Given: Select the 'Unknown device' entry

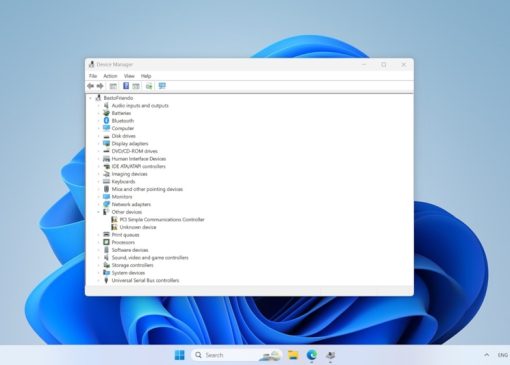Looking at the screenshot, I should [x=138, y=227].
